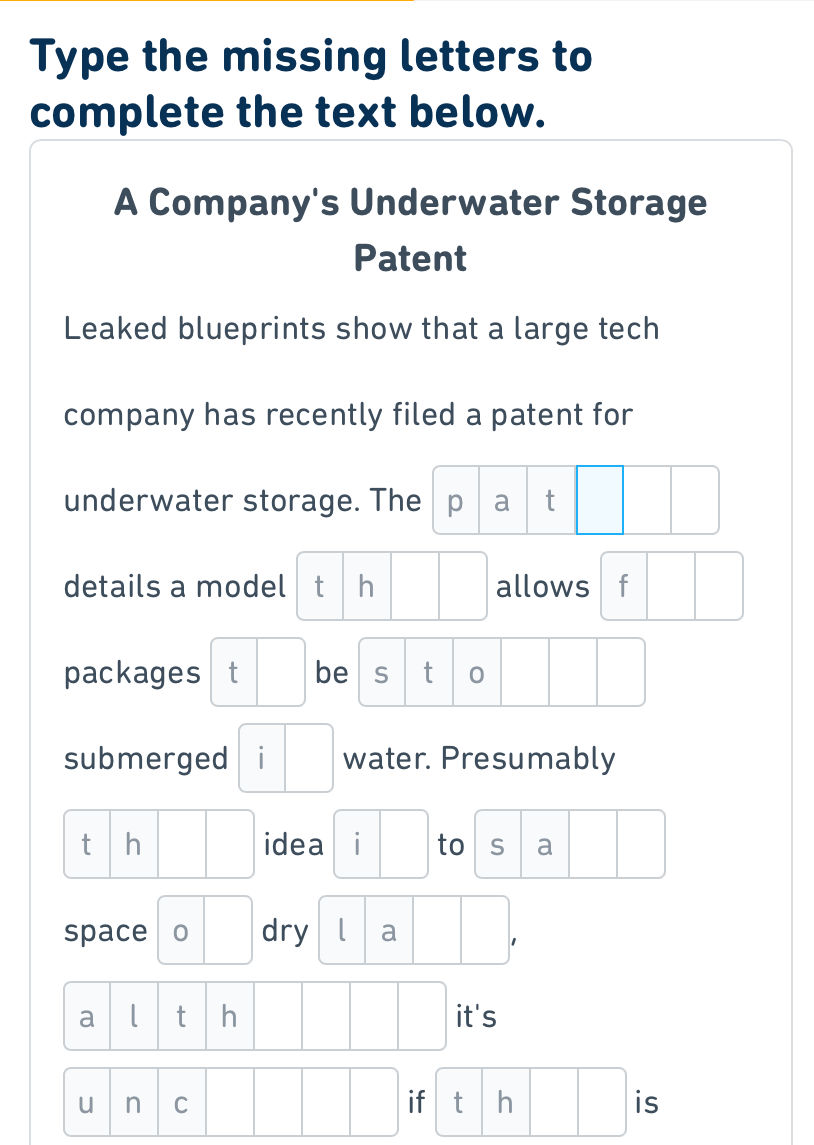Click the blank cell after "o" before "dry"
This screenshot has height=1145, width=814.
coord(228,930)
